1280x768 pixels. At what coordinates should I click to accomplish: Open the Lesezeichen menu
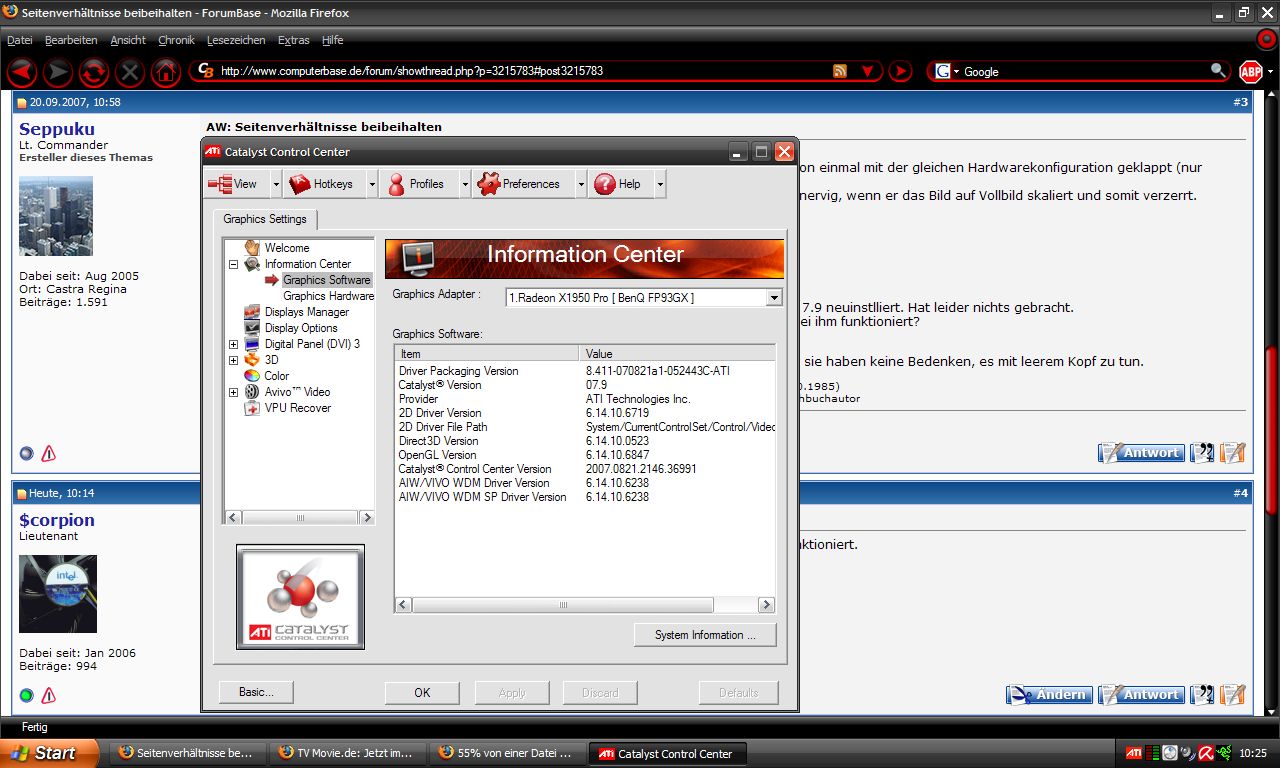(236, 40)
